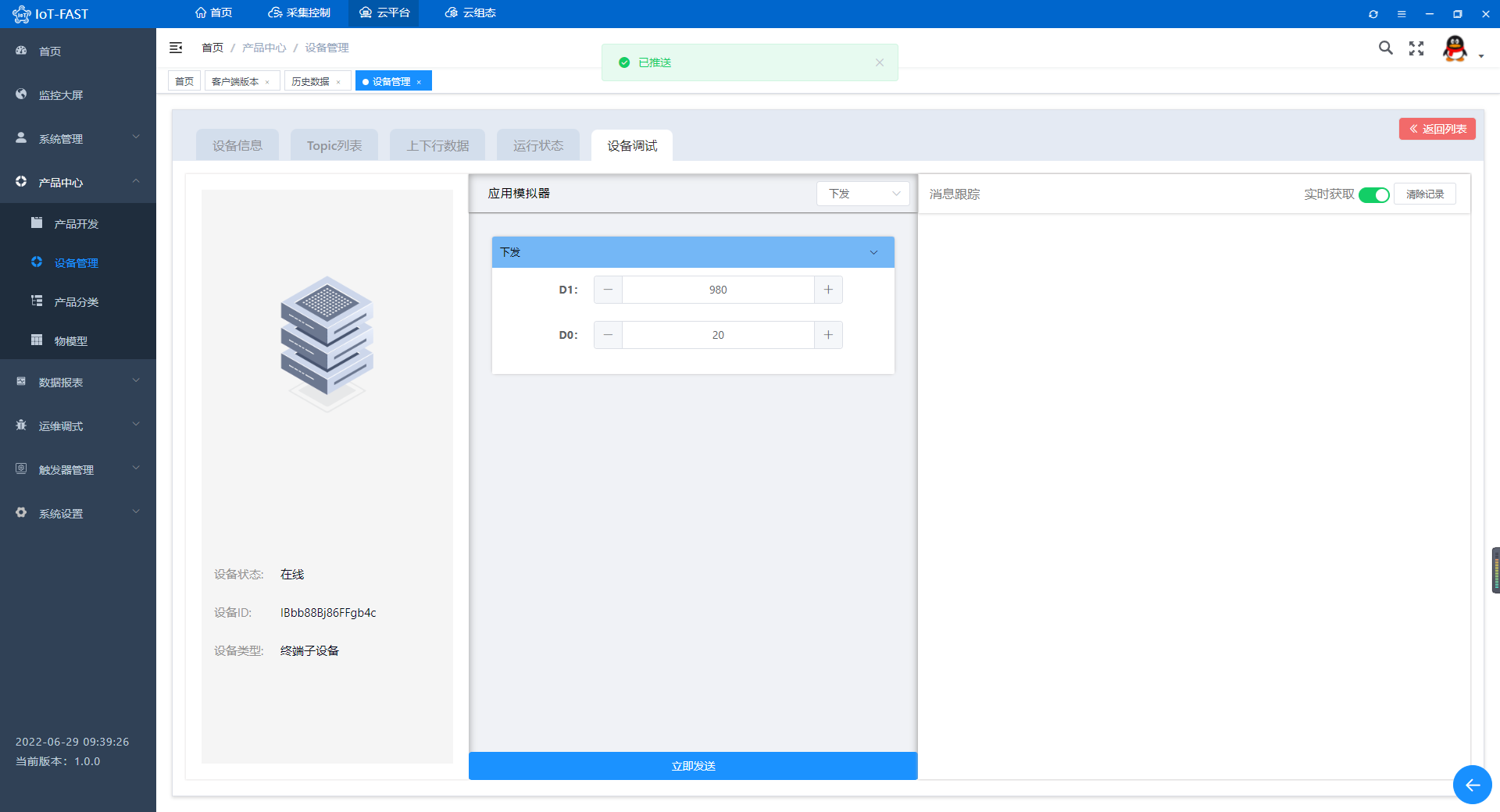Toggle fullscreen with the expand icon

(1416, 48)
